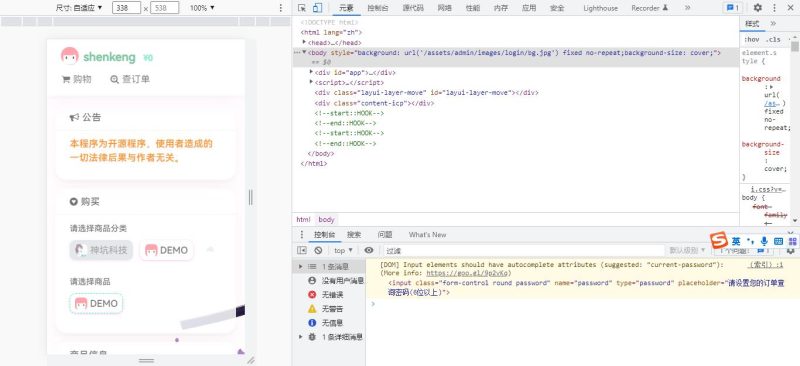This screenshot has height=366, width=800.
Task: Select the content-icp div node
Action: point(374,103)
